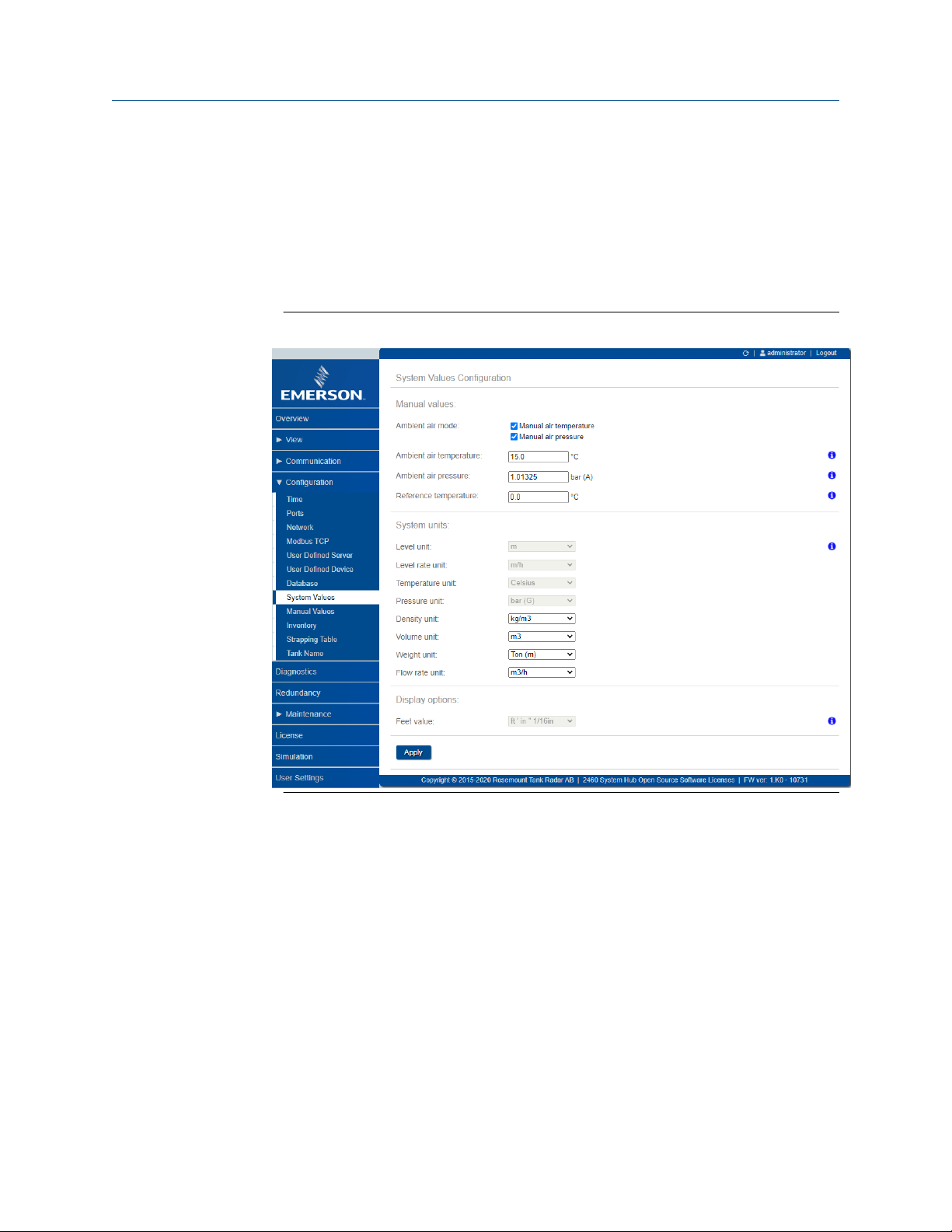This screenshot has height=1232, width=952.
Task: Open the Simulation page
Action: tap(326, 756)
